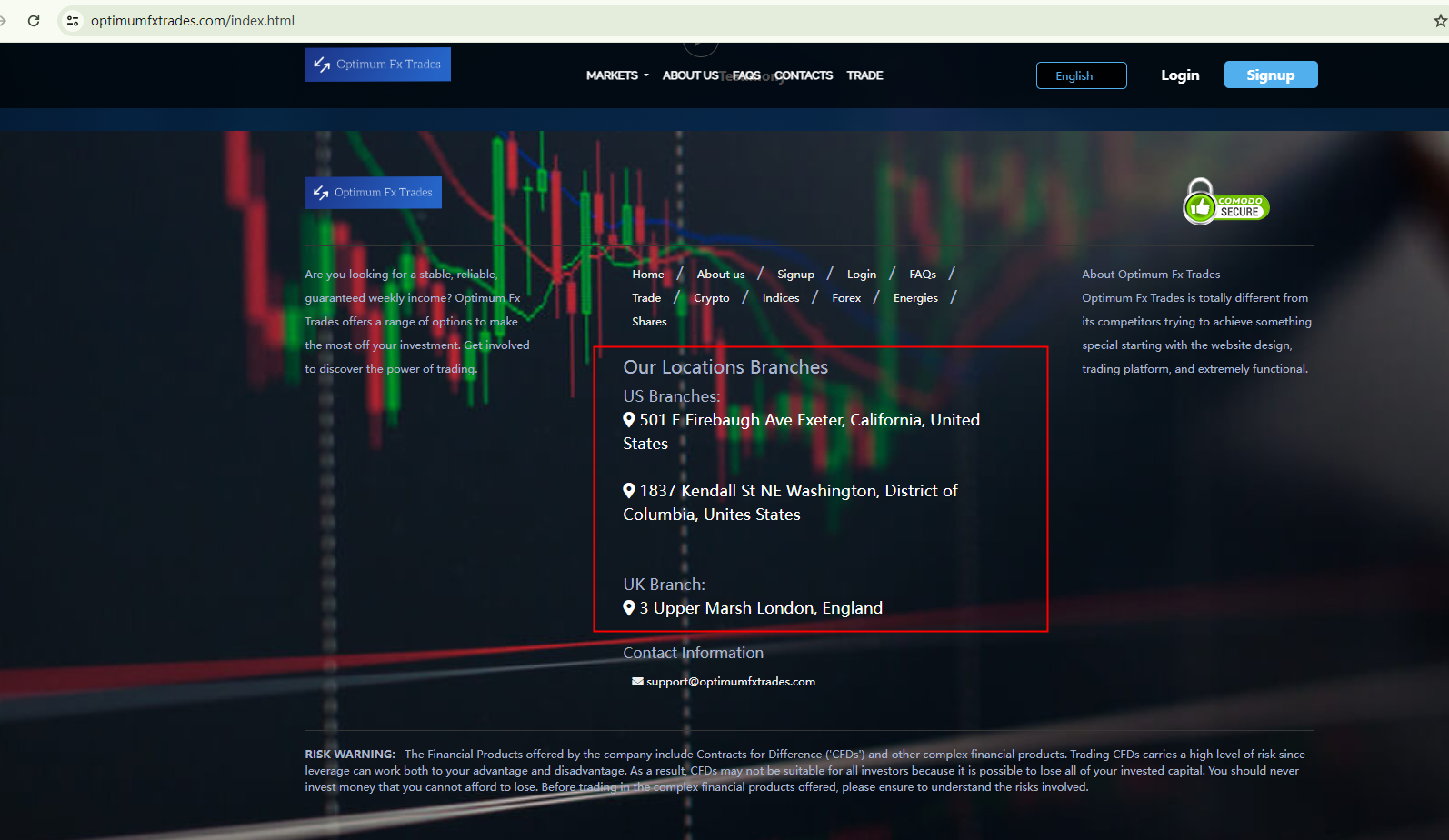Click the 1837 Kendall St NE address text

[791, 503]
